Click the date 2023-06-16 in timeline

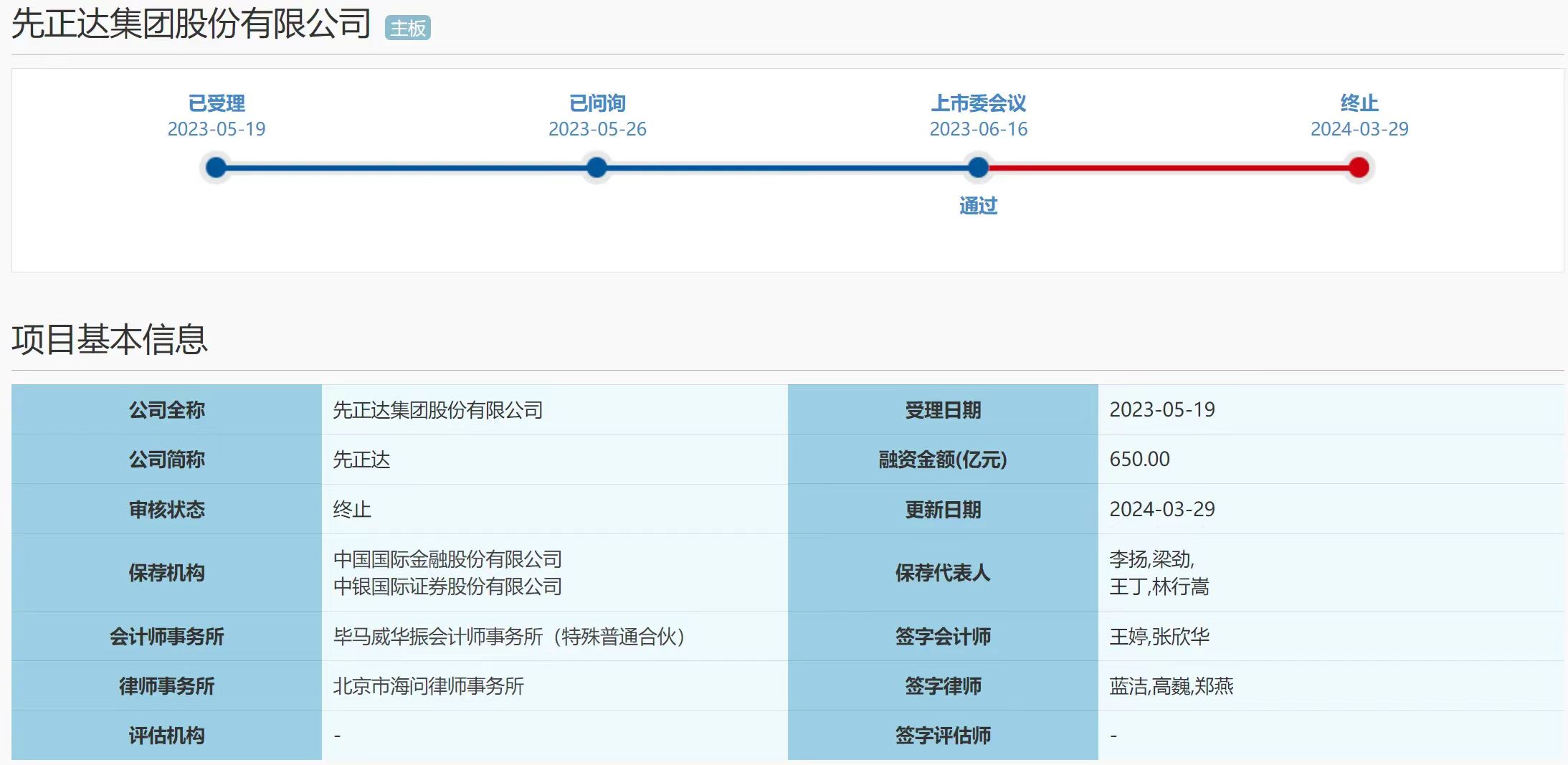[x=979, y=129]
